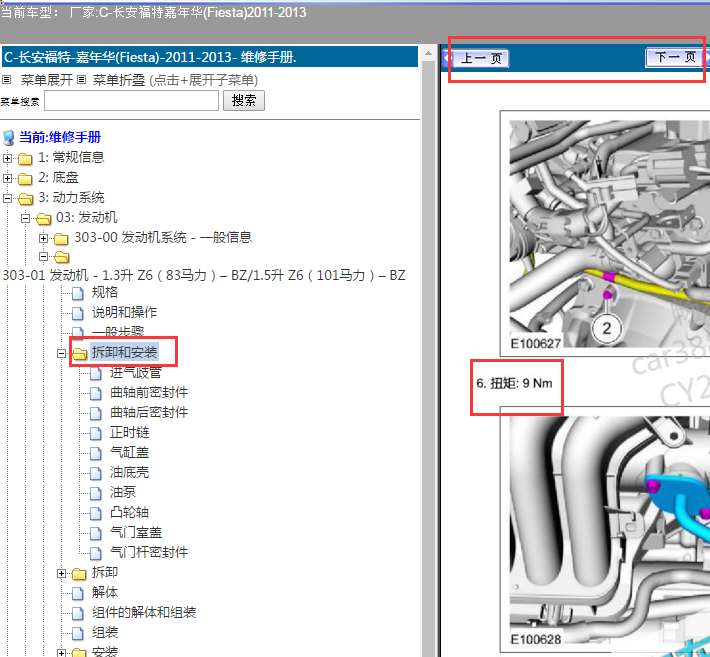Collapse the 拆卸和安装 folder toggle
This screenshot has height=657, width=710.
(62, 353)
